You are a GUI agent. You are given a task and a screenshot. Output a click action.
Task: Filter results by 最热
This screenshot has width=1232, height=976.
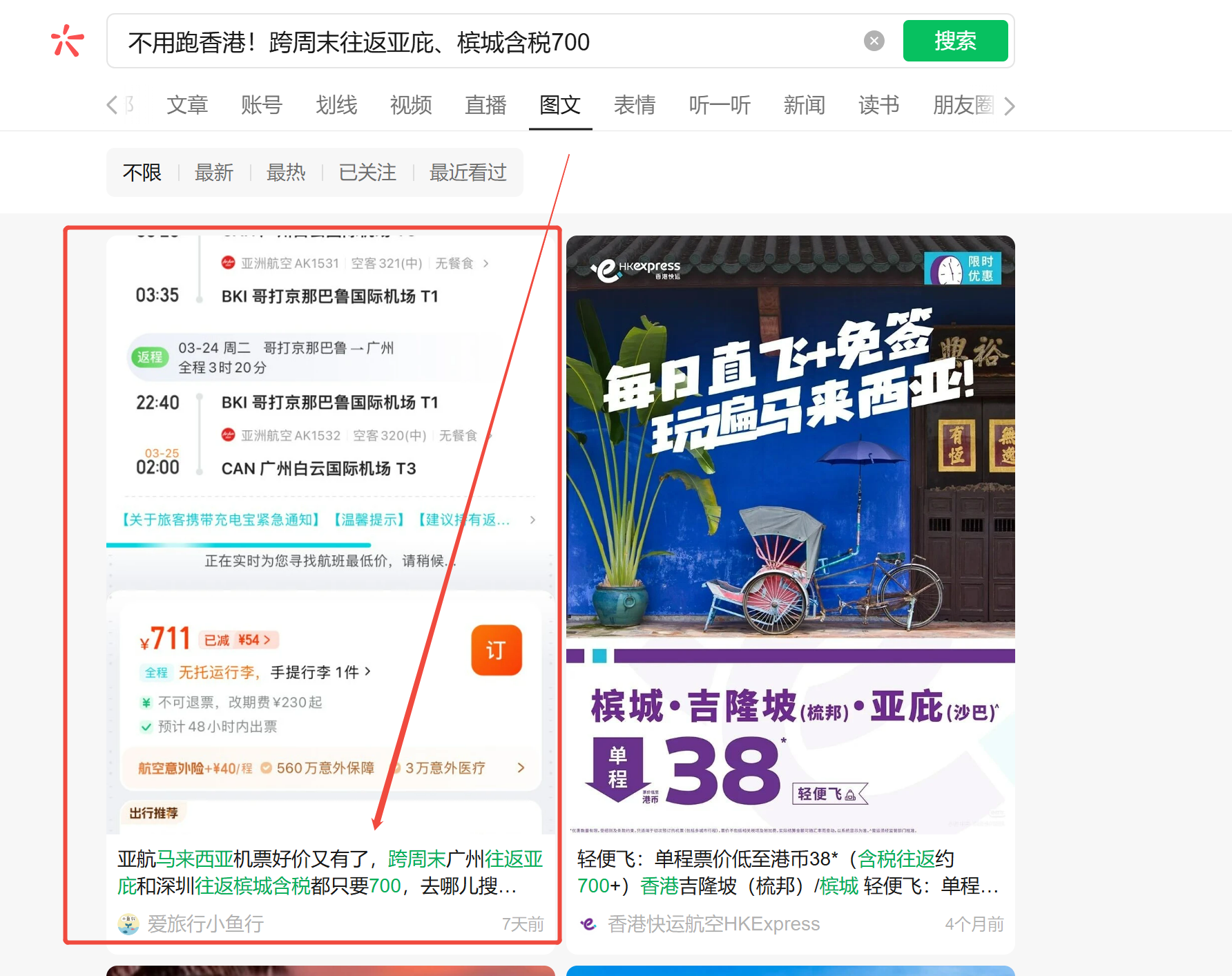[286, 172]
